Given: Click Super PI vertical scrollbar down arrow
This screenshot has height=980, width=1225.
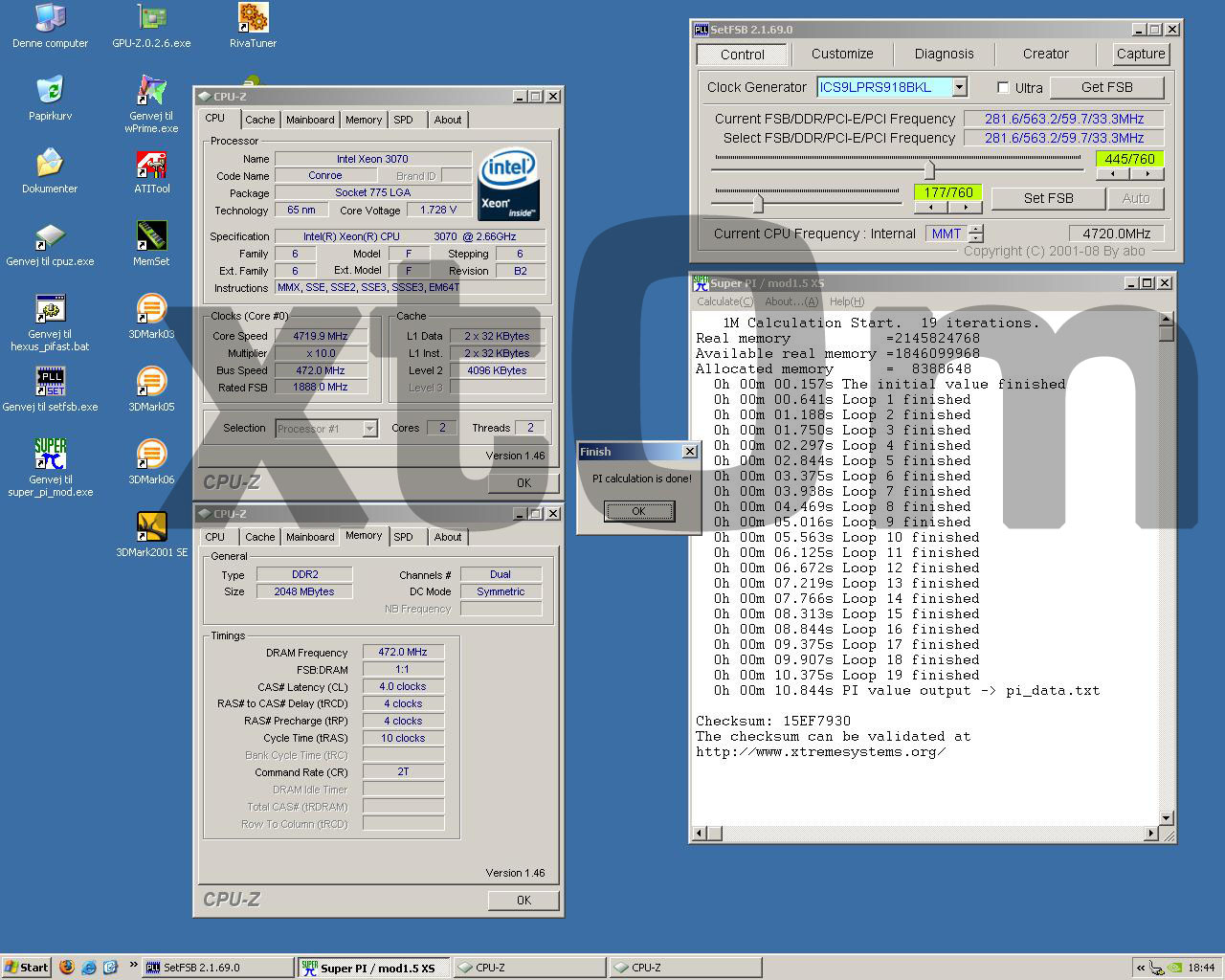Looking at the screenshot, I should 1167,817.
